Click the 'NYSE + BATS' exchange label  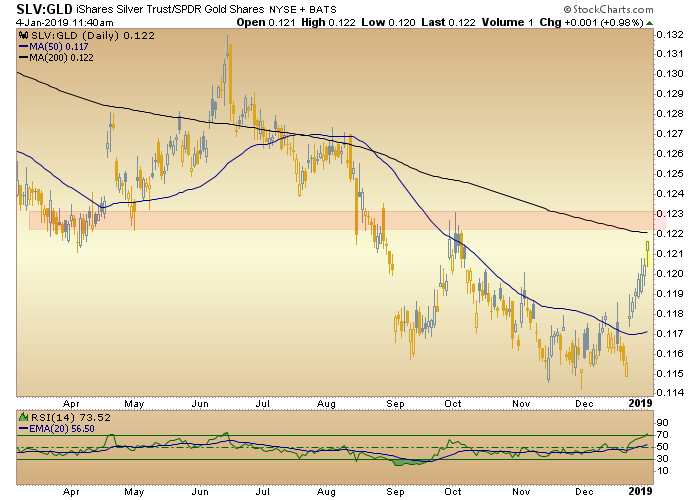pyautogui.click(x=303, y=9)
